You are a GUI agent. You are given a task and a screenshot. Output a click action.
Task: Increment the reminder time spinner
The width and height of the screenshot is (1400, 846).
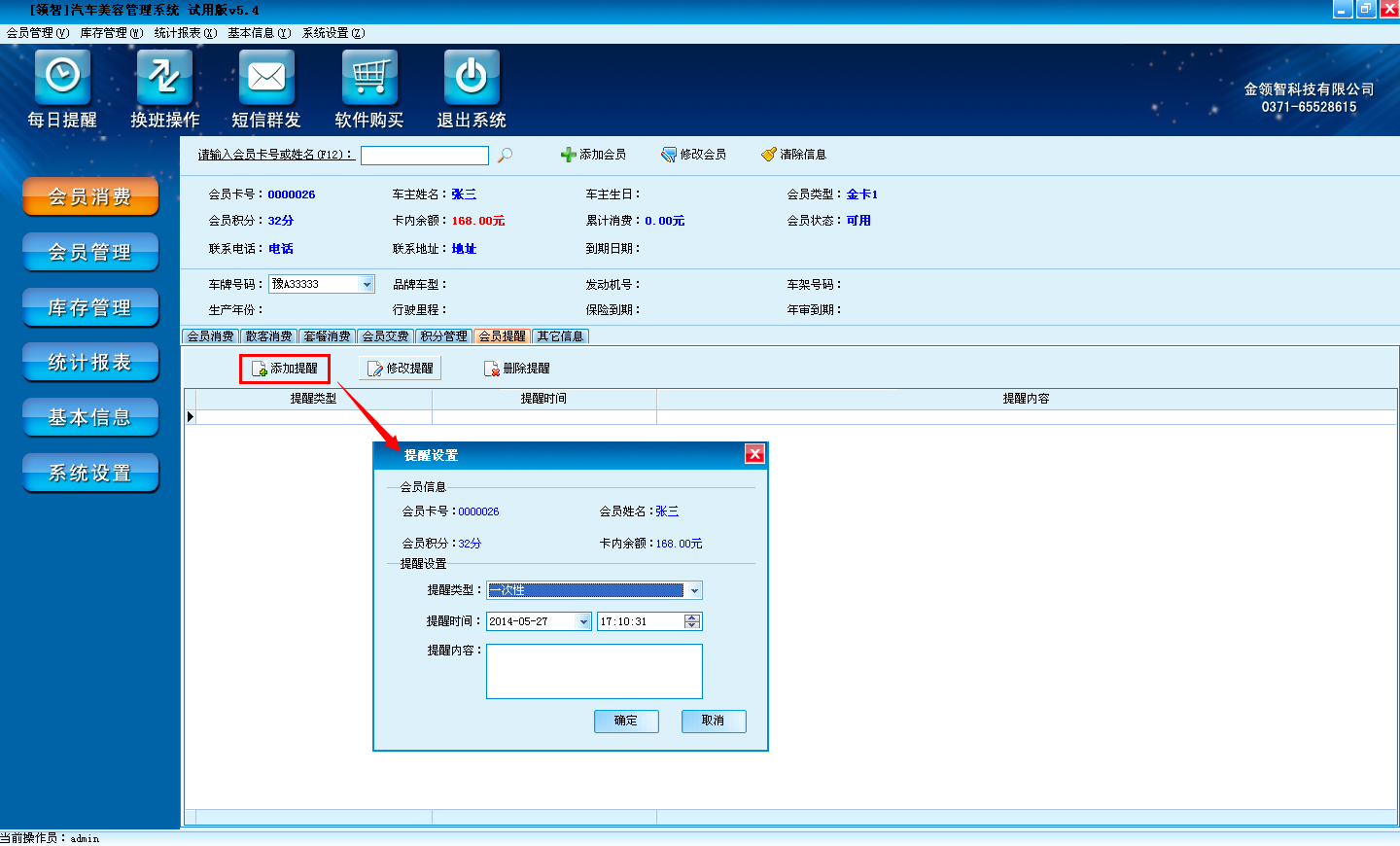[x=692, y=617]
